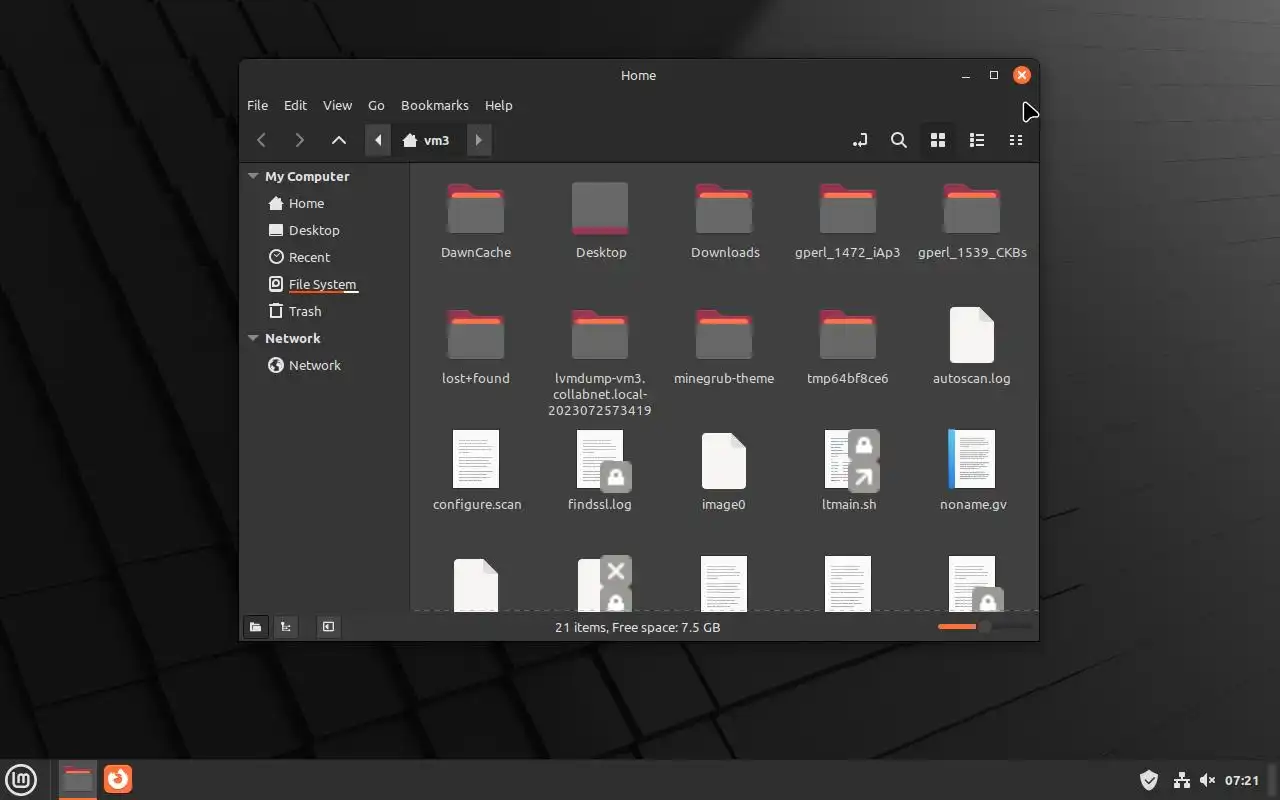
Task: Select the gperl_1539_CKBs folder
Action: click(972, 222)
